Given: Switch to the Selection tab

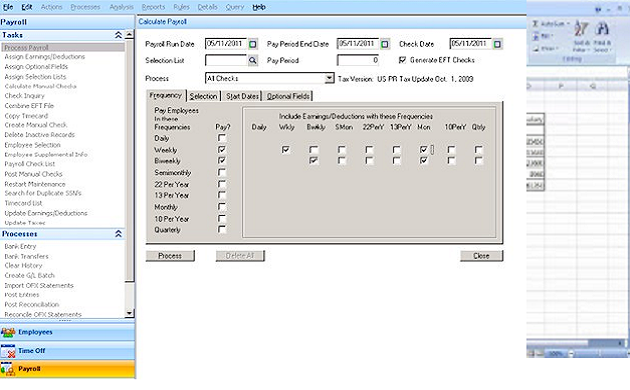Looking at the screenshot, I should point(203,96).
